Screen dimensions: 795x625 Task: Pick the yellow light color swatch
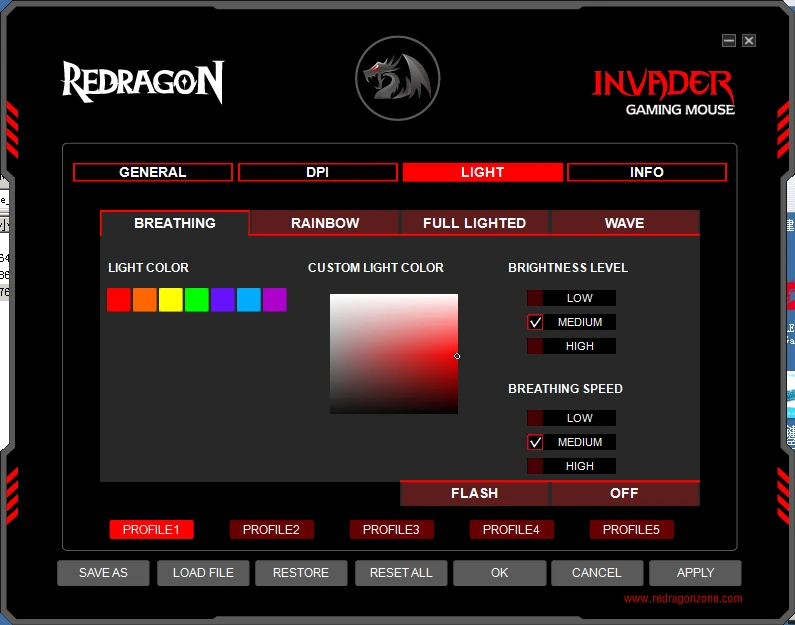click(x=171, y=300)
